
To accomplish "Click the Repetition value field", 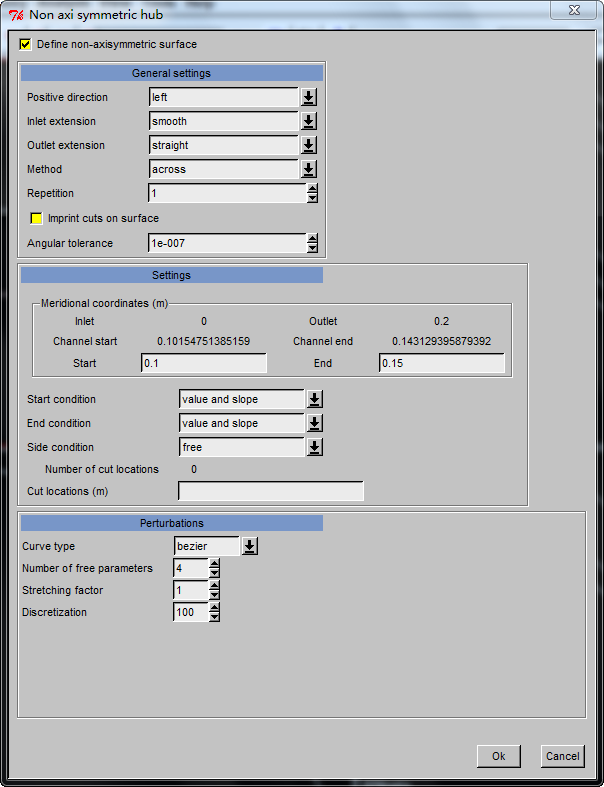I will coord(227,193).
